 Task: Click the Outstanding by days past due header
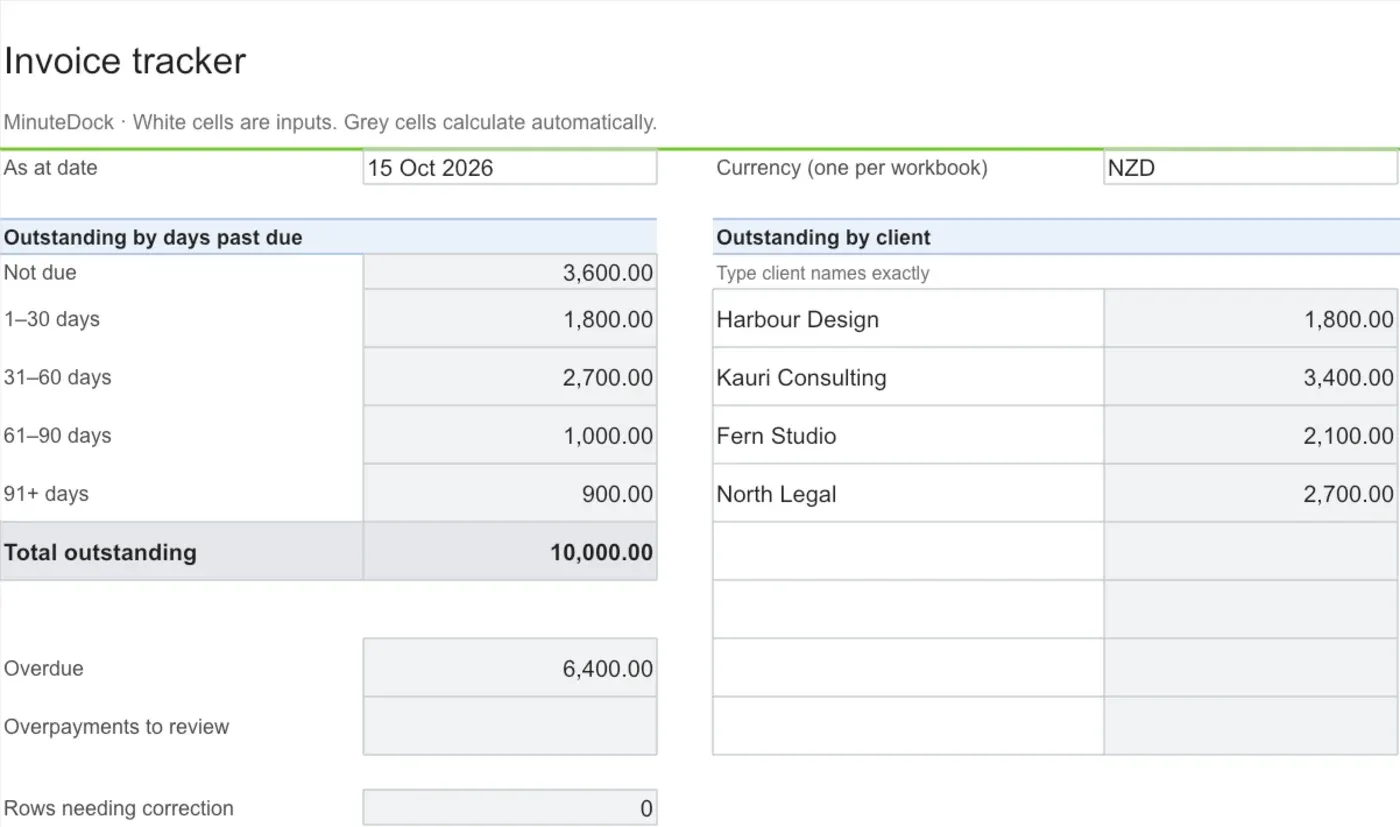[x=153, y=238]
